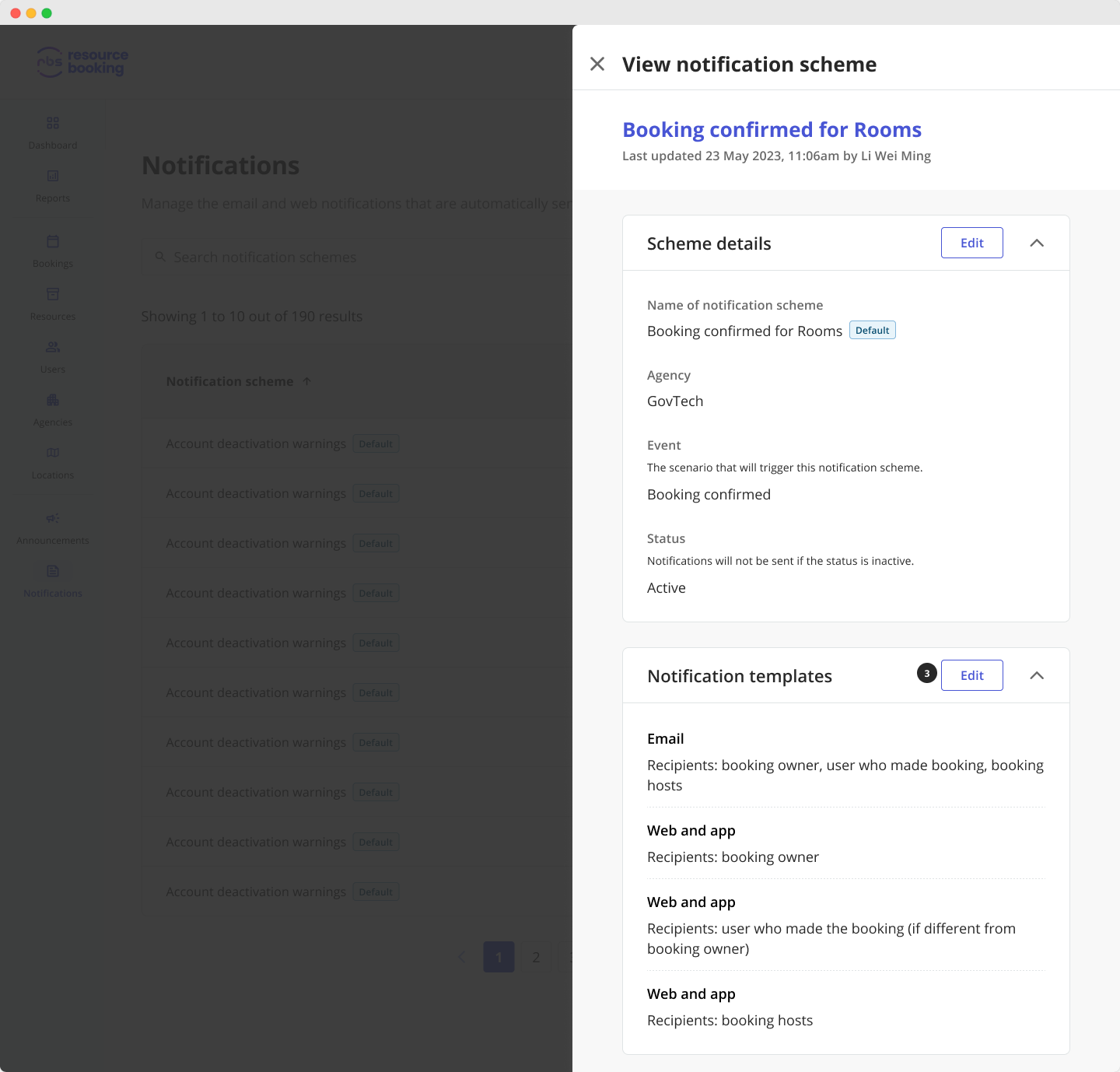Open the Booking confirmed for Rooms link
Screen dimensions: 1120x1072
point(772,129)
